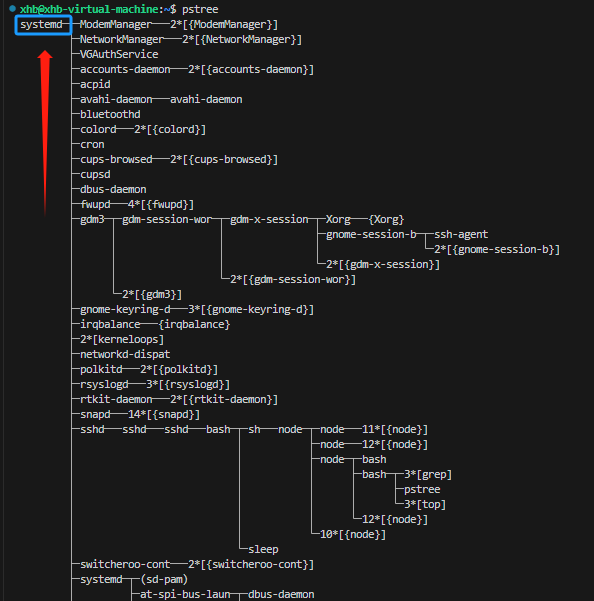The height and width of the screenshot is (601, 594).
Task: Click the 2*[kerneloops] entry
Action: coord(122,339)
